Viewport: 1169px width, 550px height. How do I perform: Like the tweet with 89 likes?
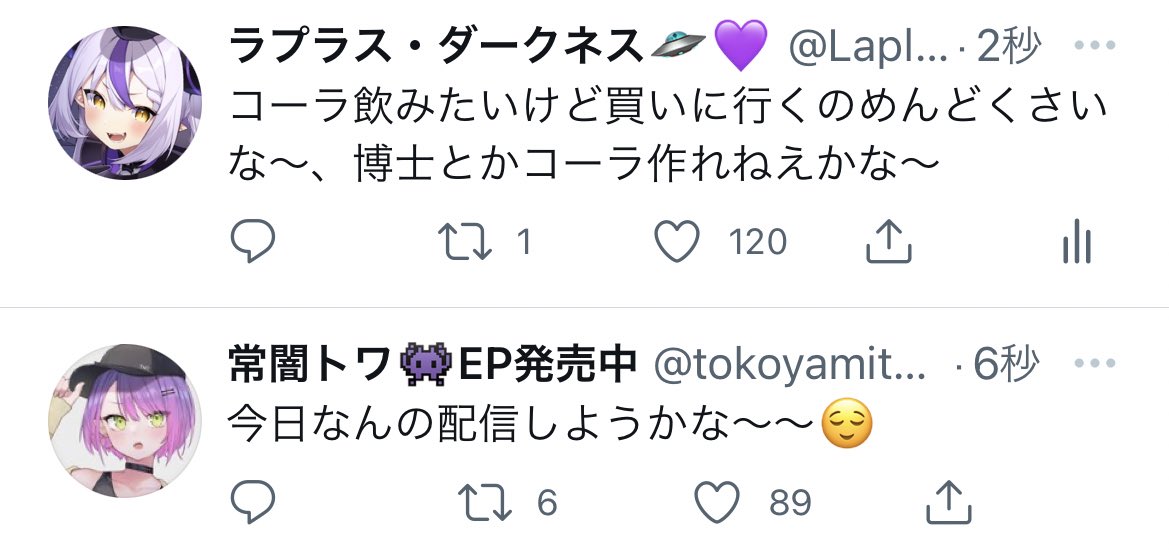click(716, 502)
